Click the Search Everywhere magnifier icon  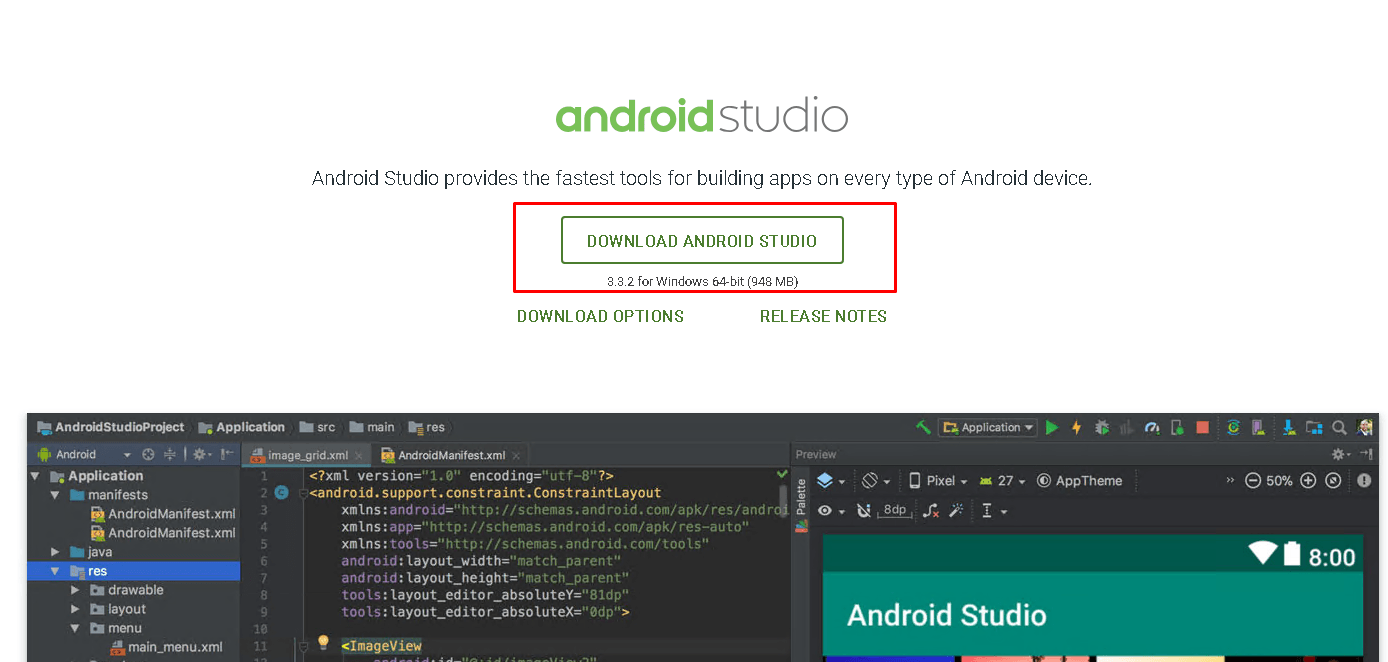click(1339, 427)
